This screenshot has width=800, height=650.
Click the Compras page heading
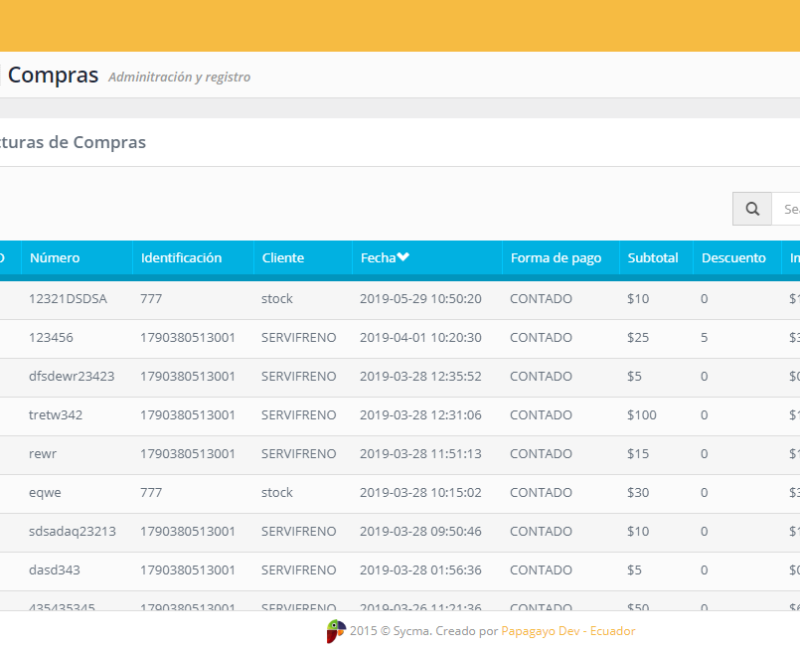pos(52,75)
